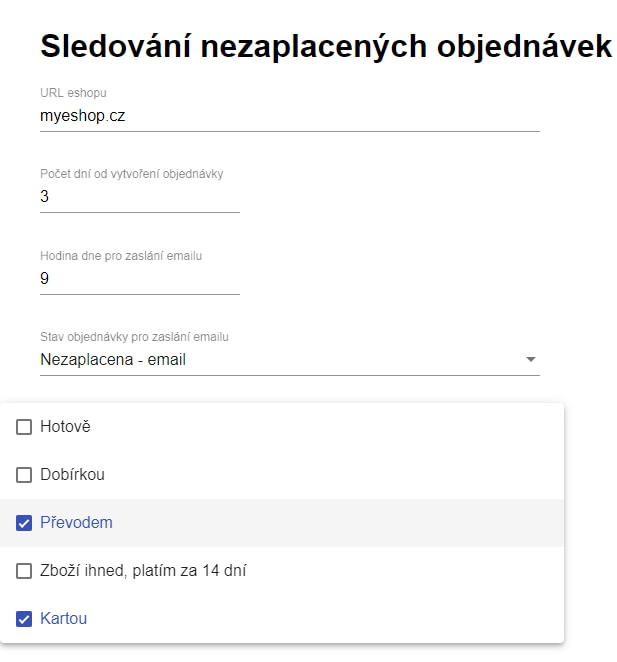Viewport: 617px width, 662px height.
Task: Enable the Dobírkou checkbox
Action: click(24, 475)
